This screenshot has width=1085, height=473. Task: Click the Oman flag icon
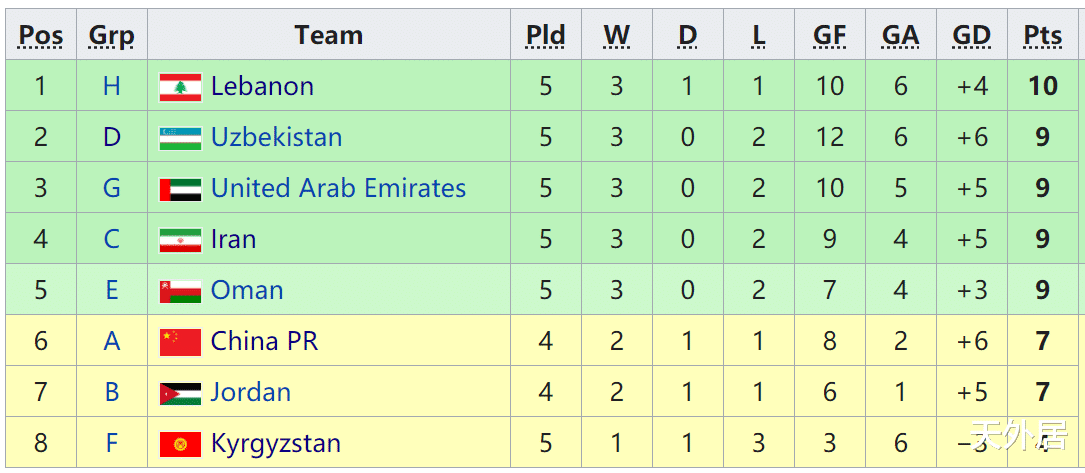[x=180, y=291]
